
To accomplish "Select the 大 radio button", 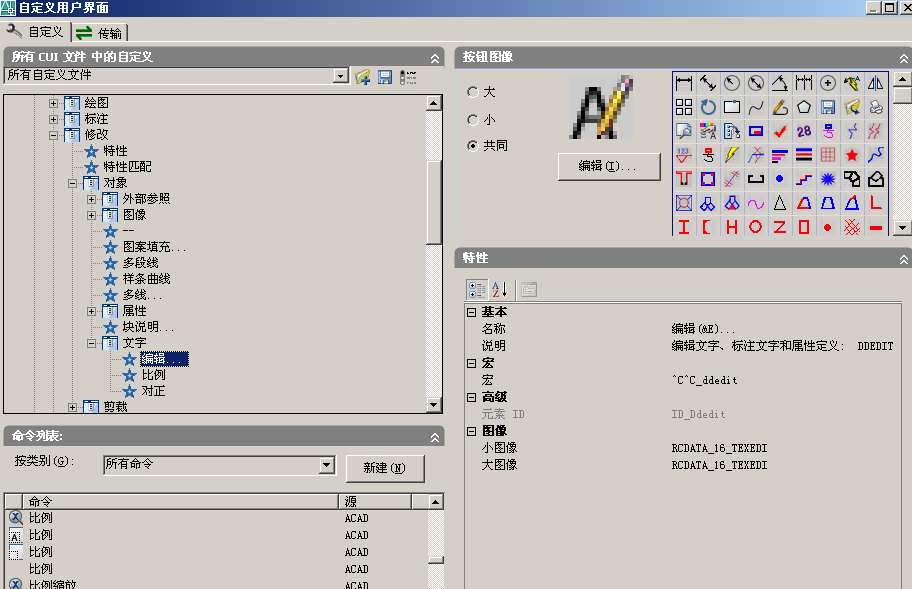I will click(473, 92).
